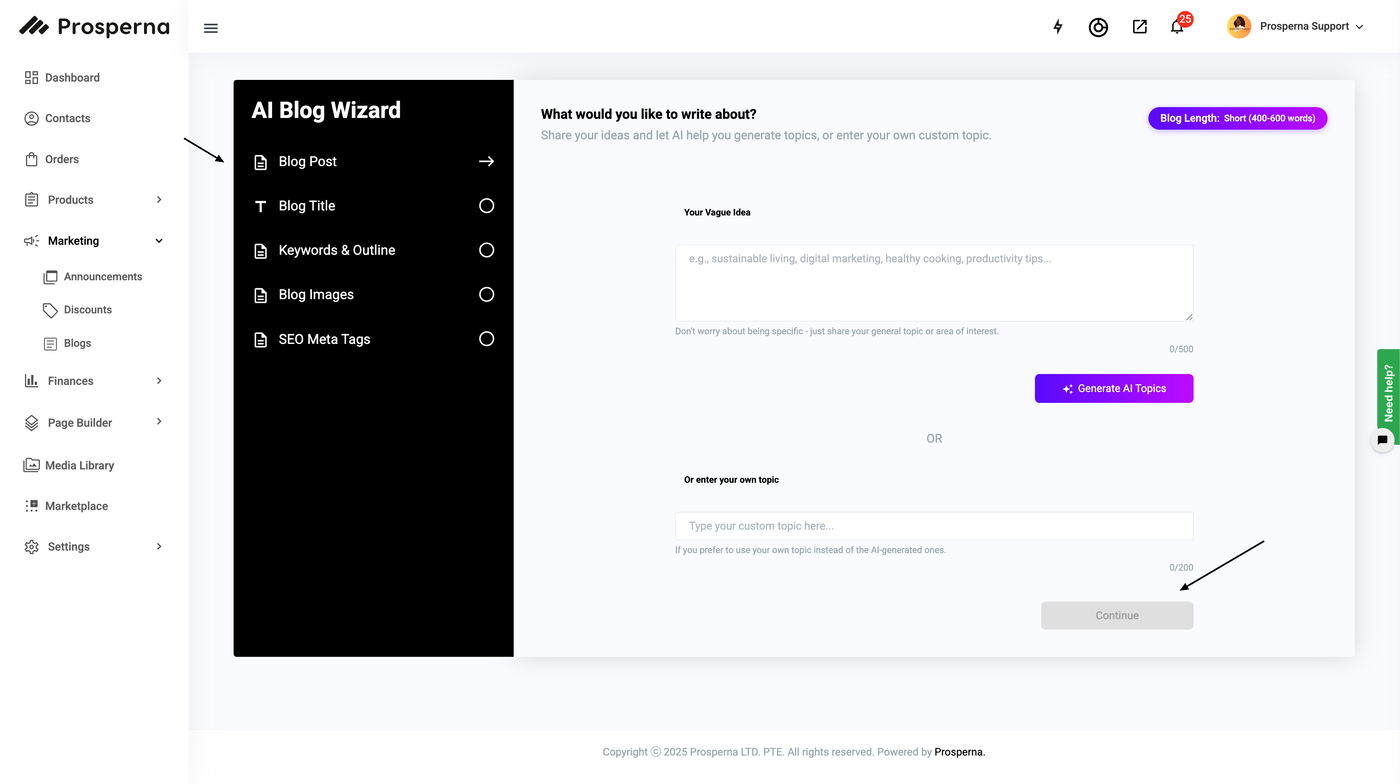The width and height of the screenshot is (1400, 784).
Task: Click the hamburger menu icon
Action: pos(211,28)
